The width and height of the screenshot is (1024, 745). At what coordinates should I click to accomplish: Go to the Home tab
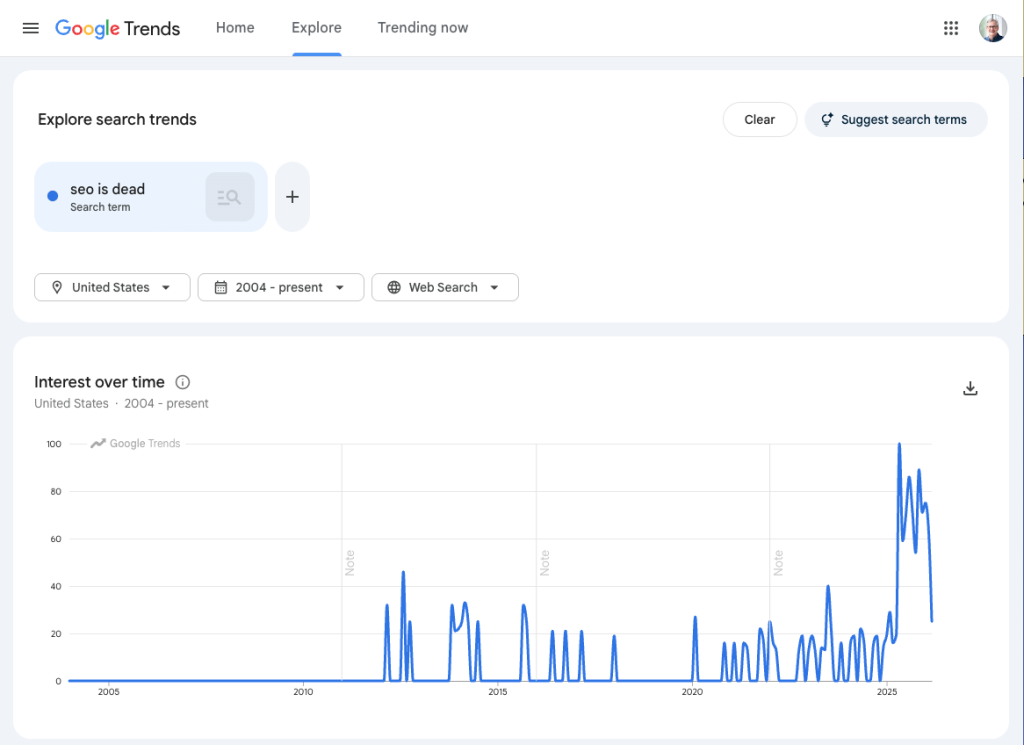235,28
